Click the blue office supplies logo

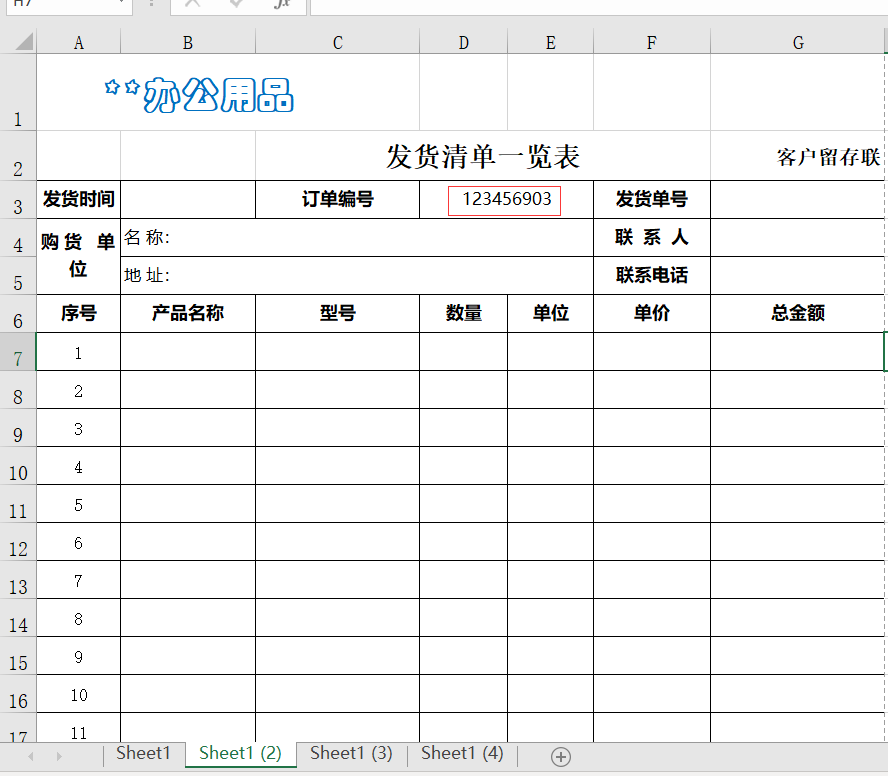[x=199, y=95]
